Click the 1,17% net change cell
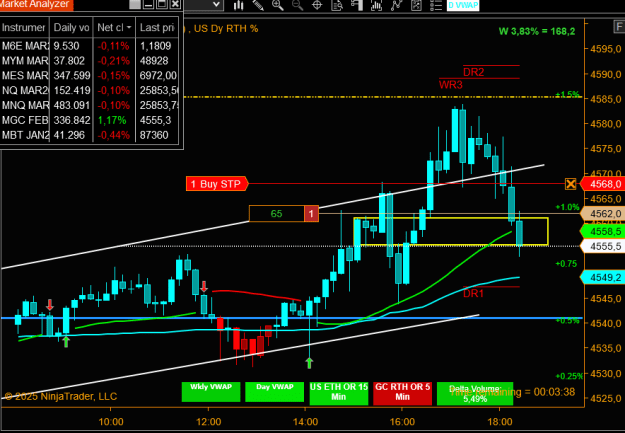The image size is (625, 433). point(112,120)
